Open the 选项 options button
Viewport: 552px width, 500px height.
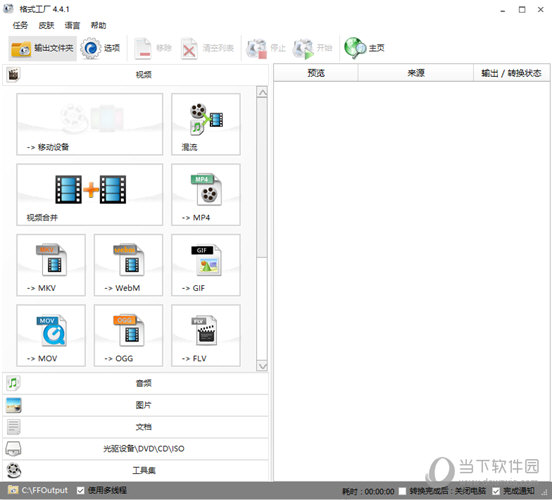[x=100, y=48]
